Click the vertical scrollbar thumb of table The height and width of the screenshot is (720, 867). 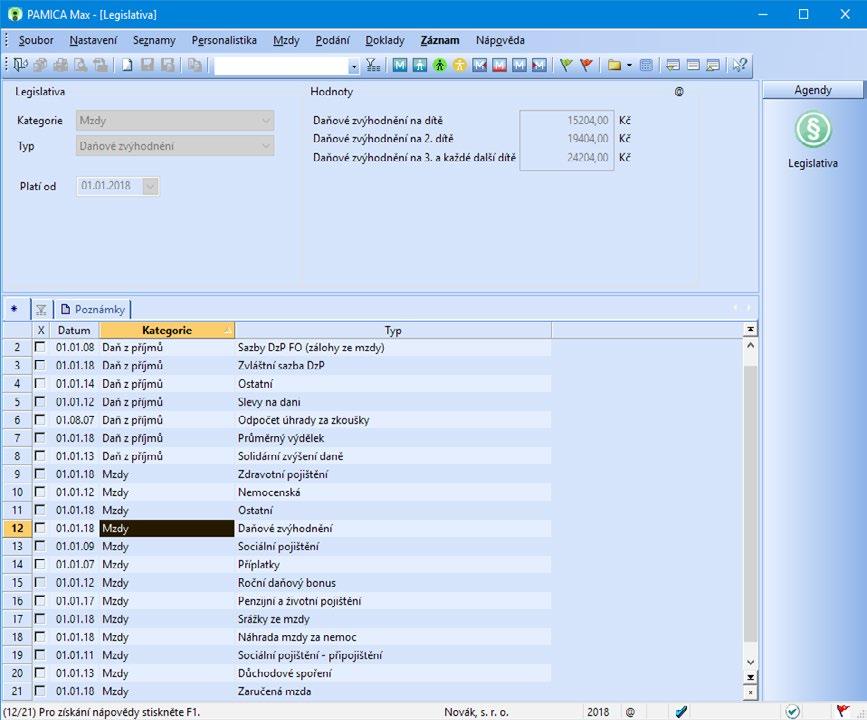(x=750, y=503)
